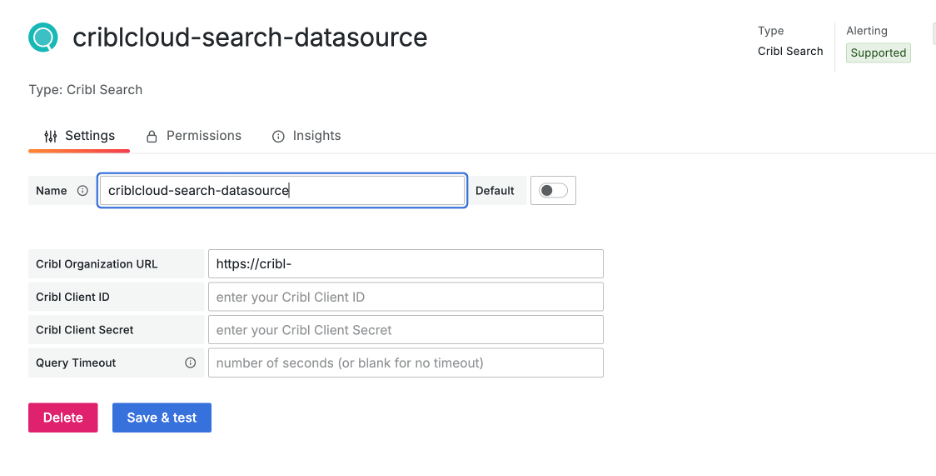Click the green Supported alerting badge
This screenshot has height=476, width=936.
[x=878, y=53]
